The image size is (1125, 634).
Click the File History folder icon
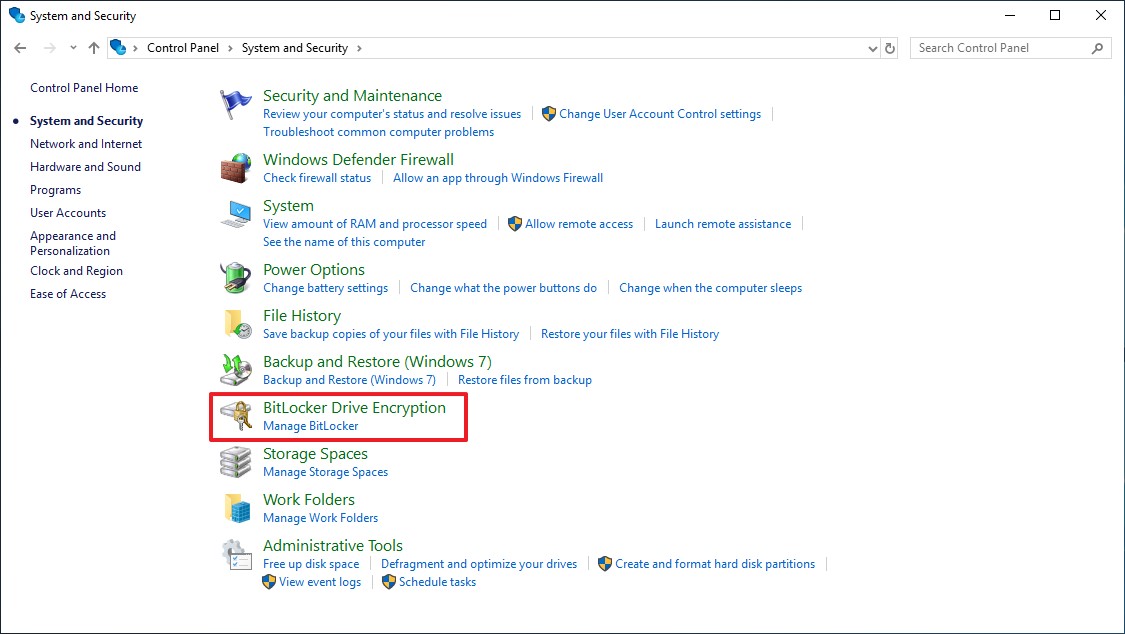tap(236, 324)
